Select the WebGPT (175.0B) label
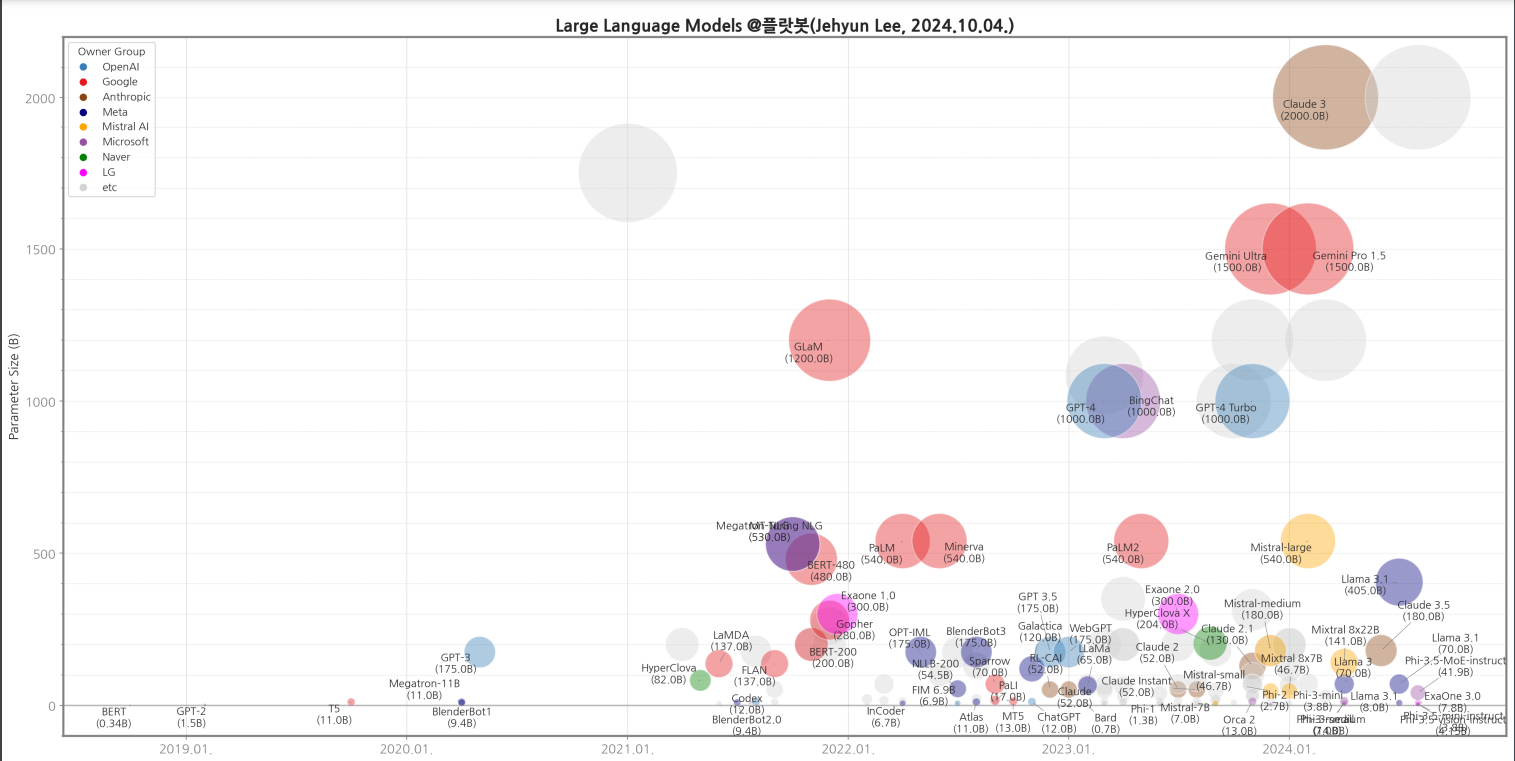Image resolution: width=1515 pixels, height=761 pixels. 1090,634
